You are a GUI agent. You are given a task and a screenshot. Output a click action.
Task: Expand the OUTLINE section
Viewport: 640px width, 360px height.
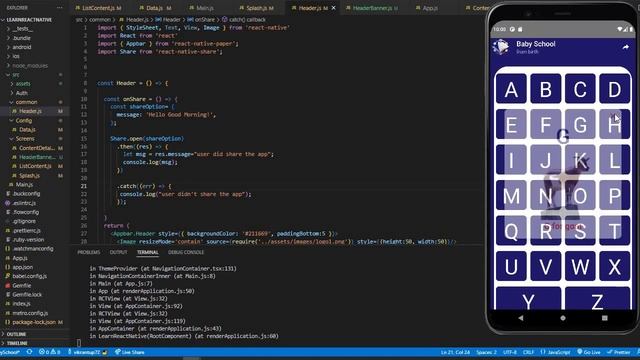(x=16, y=334)
